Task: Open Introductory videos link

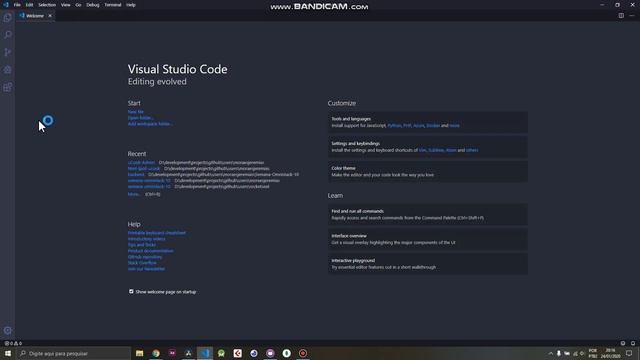Action: pyautogui.click(x=147, y=239)
